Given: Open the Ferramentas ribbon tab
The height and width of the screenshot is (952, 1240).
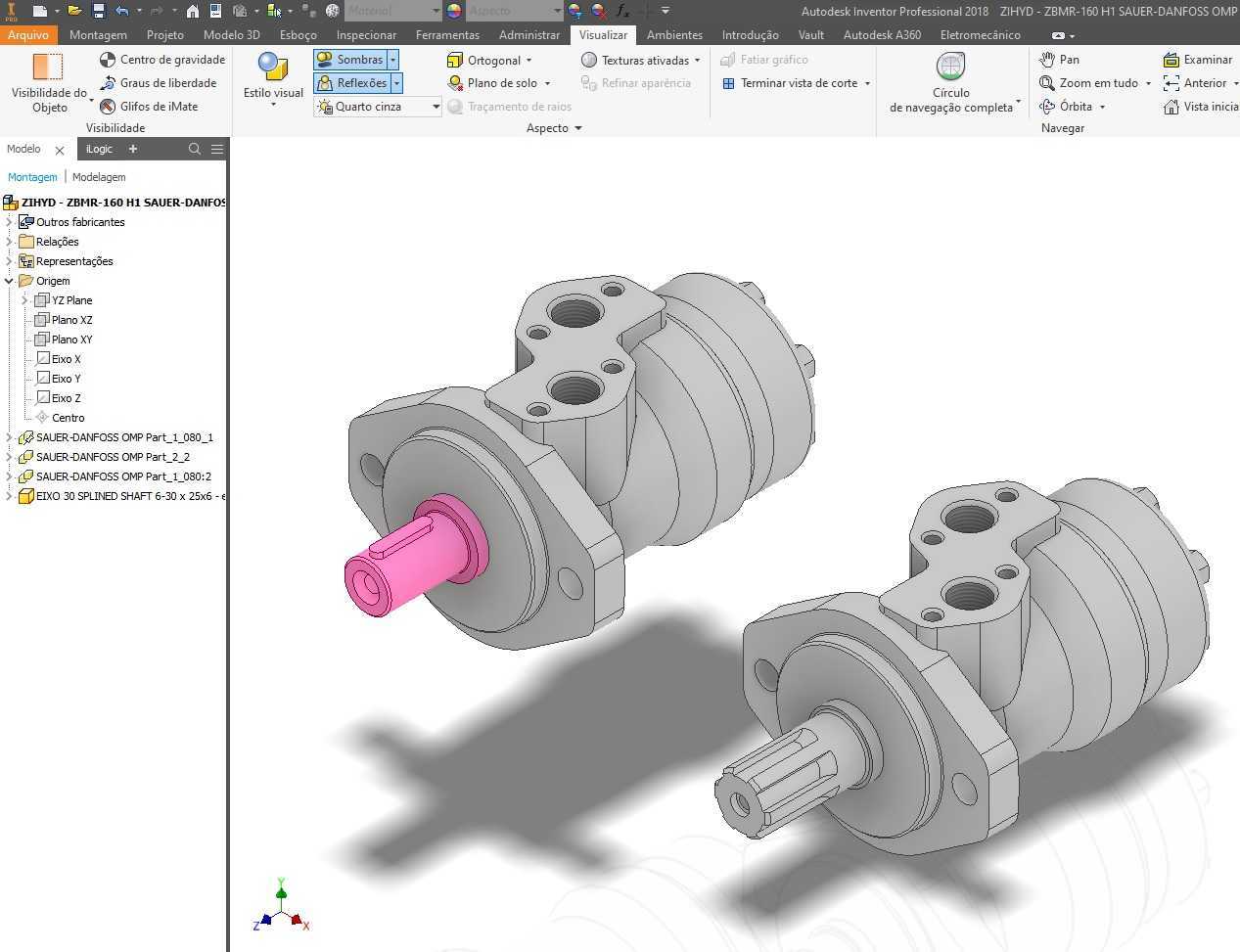Looking at the screenshot, I should [x=447, y=34].
